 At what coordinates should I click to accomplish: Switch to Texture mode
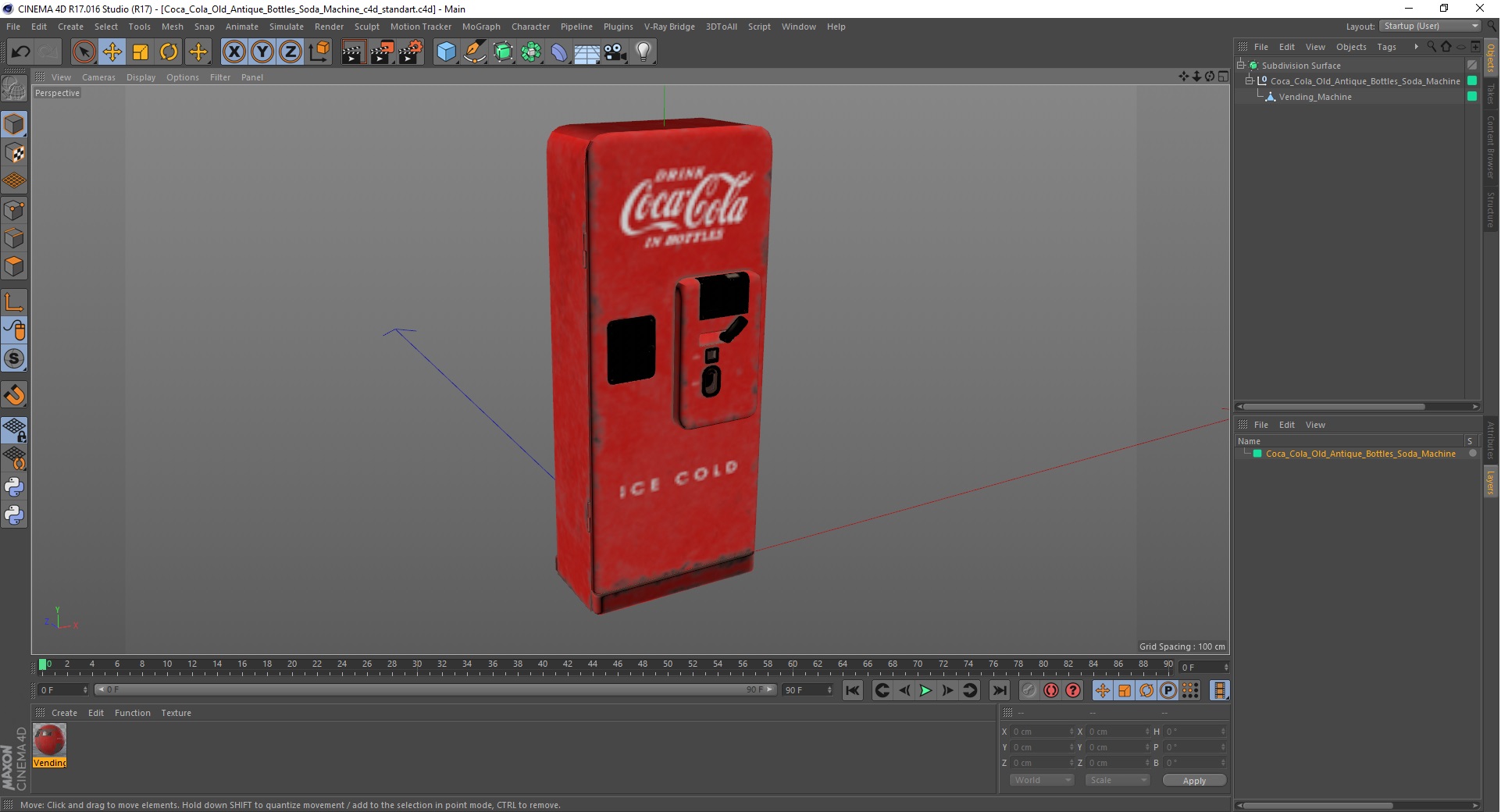[x=14, y=153]
